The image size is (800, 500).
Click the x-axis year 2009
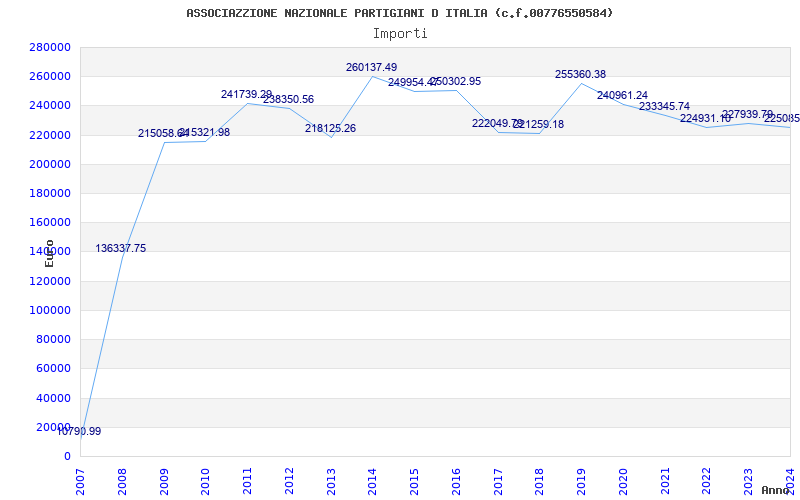164,482
